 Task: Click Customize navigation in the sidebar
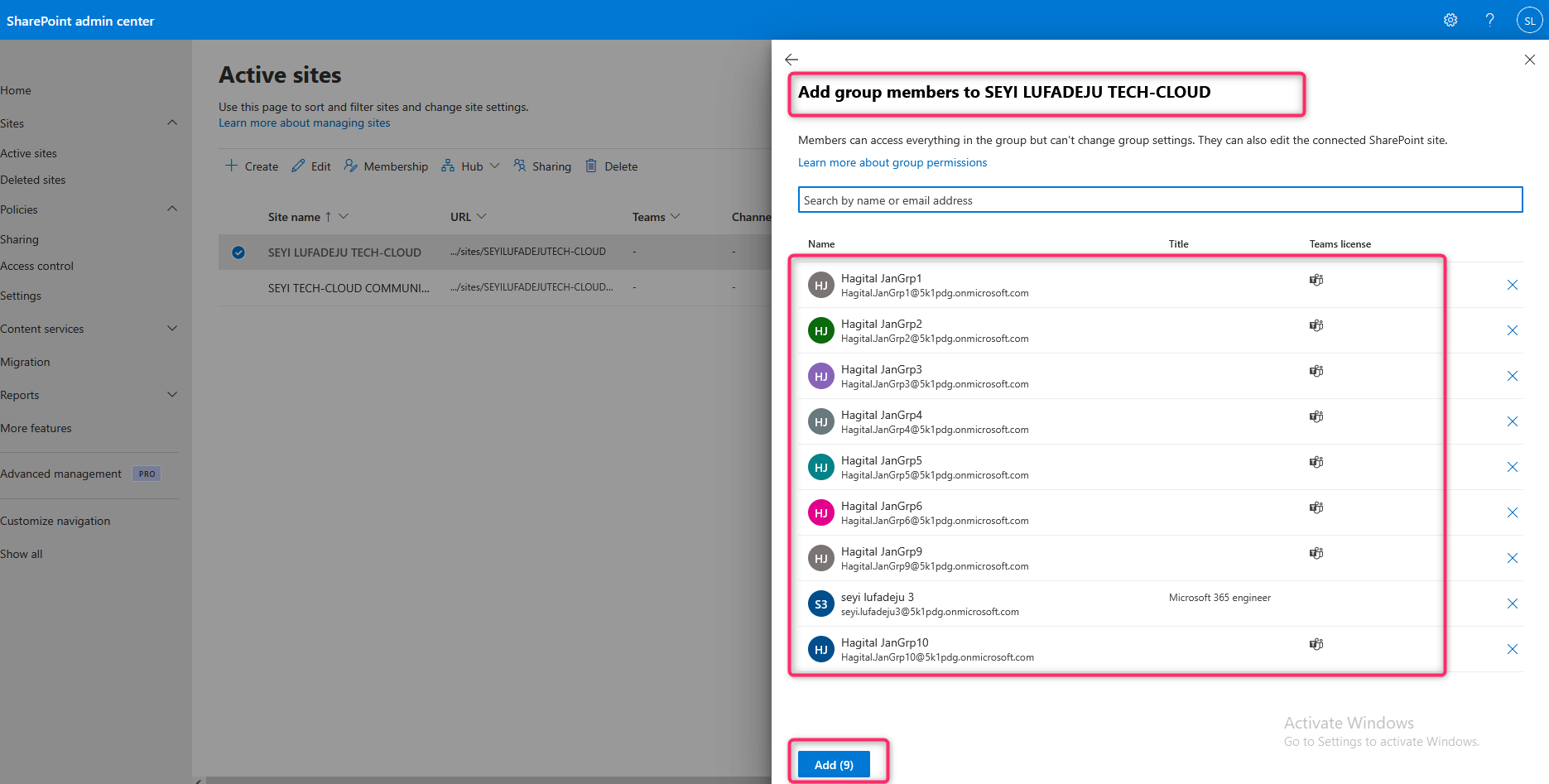[x=55, y=521]
